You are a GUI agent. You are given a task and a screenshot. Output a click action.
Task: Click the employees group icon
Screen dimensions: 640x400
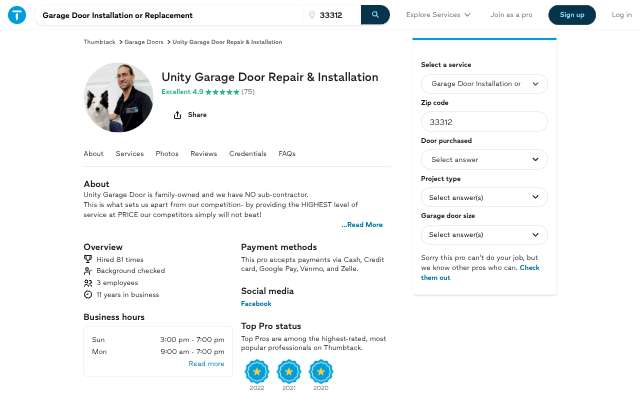(x=88, y=282)
